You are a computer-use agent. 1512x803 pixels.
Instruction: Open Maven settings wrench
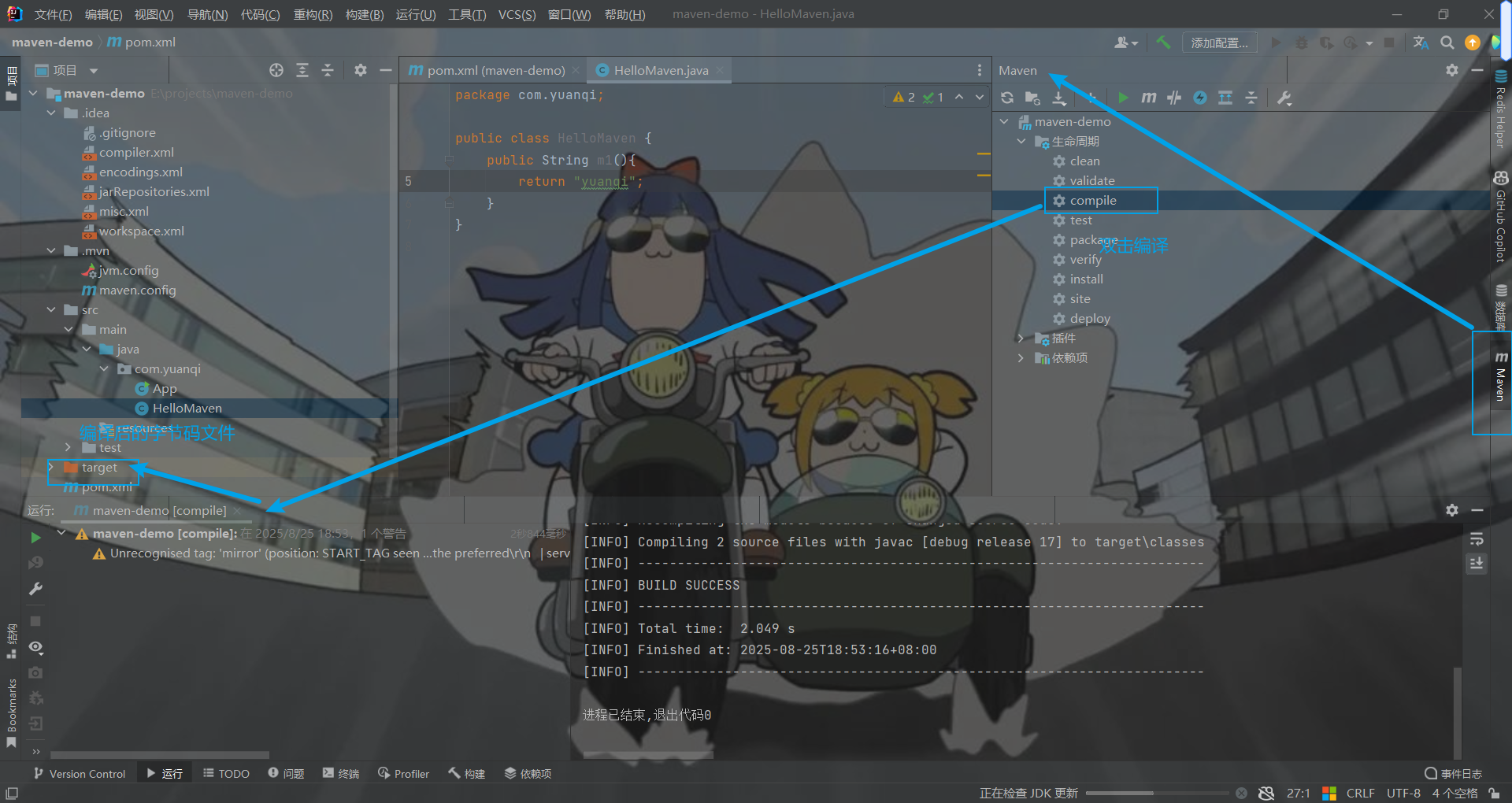click(x=1284, y=98)
